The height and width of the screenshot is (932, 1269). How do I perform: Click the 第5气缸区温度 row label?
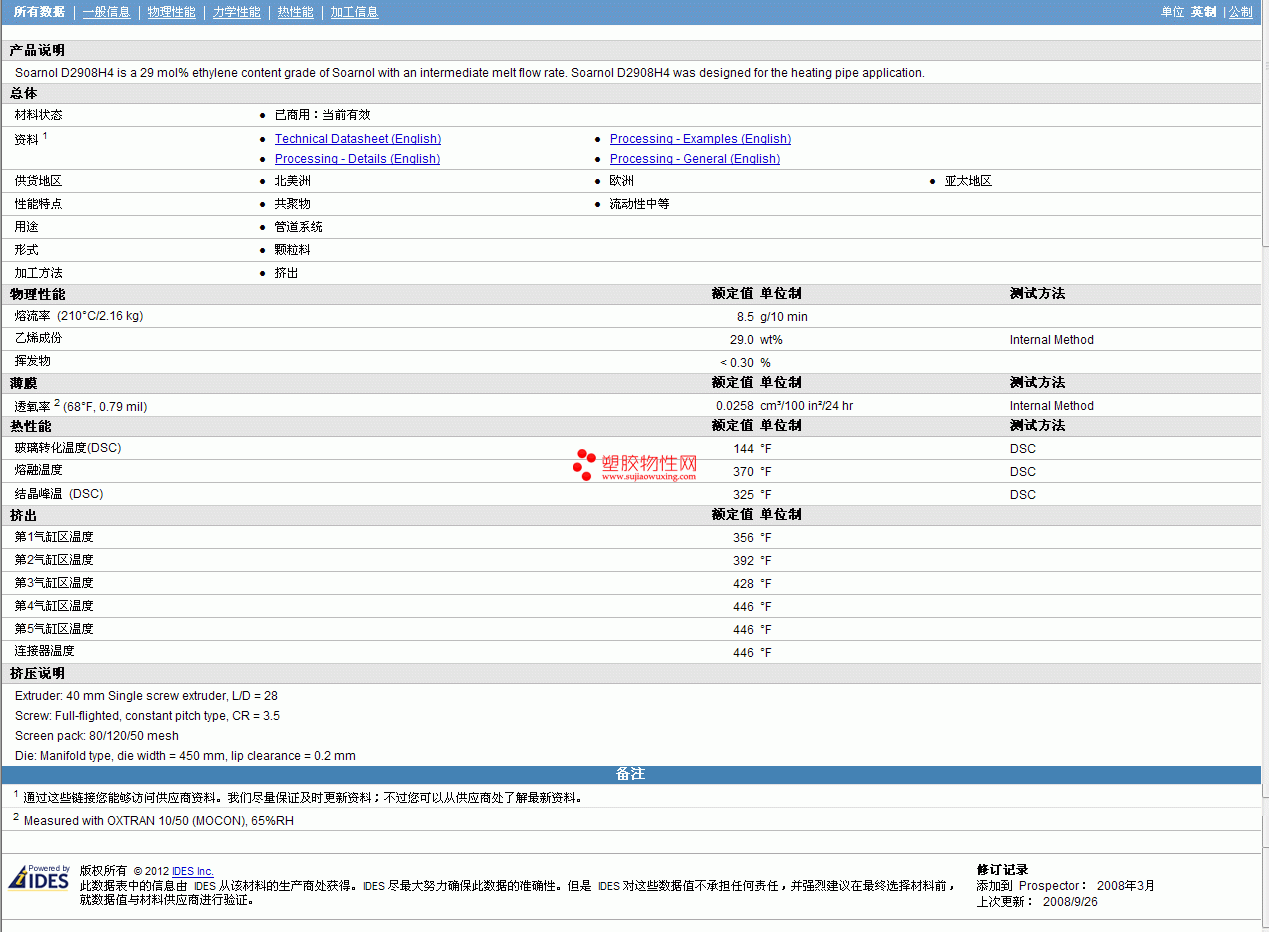click(x=54, y=629)
